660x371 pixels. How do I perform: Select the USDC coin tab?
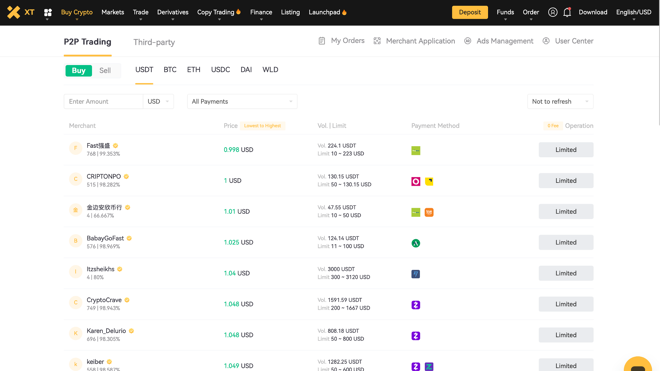tap(221, 69)
